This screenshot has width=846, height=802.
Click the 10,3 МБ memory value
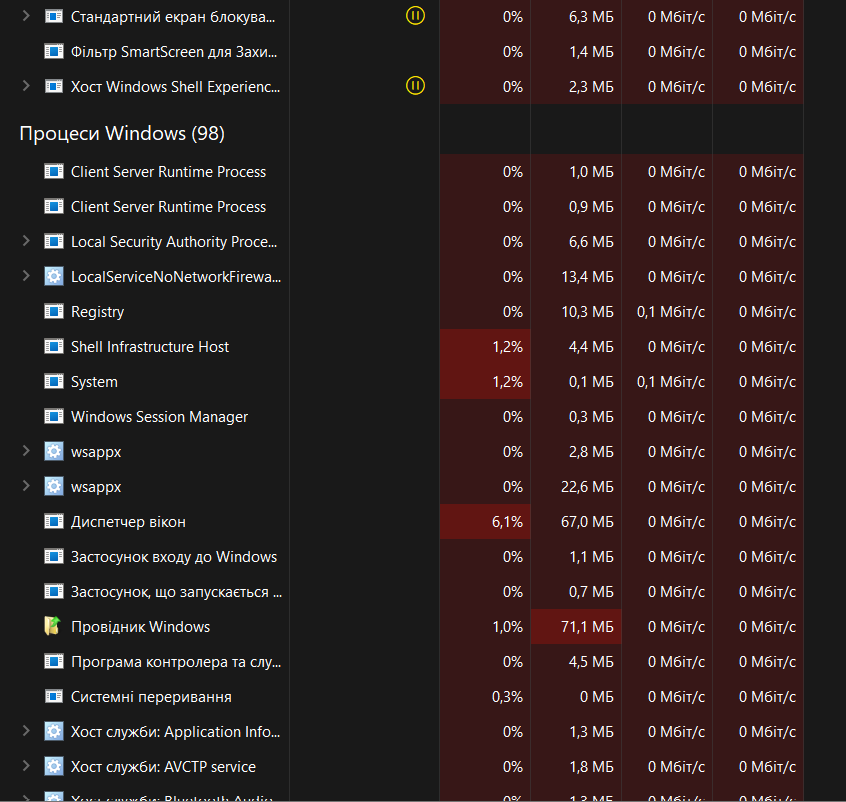587,311
